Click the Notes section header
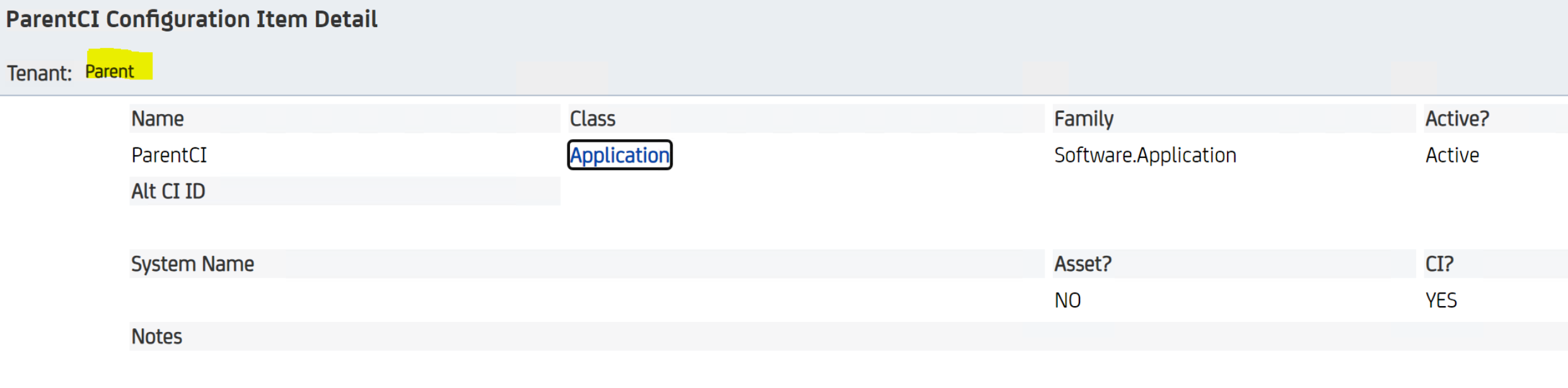The width and height of the screenshot is (1568, 388). pos(156,336)
